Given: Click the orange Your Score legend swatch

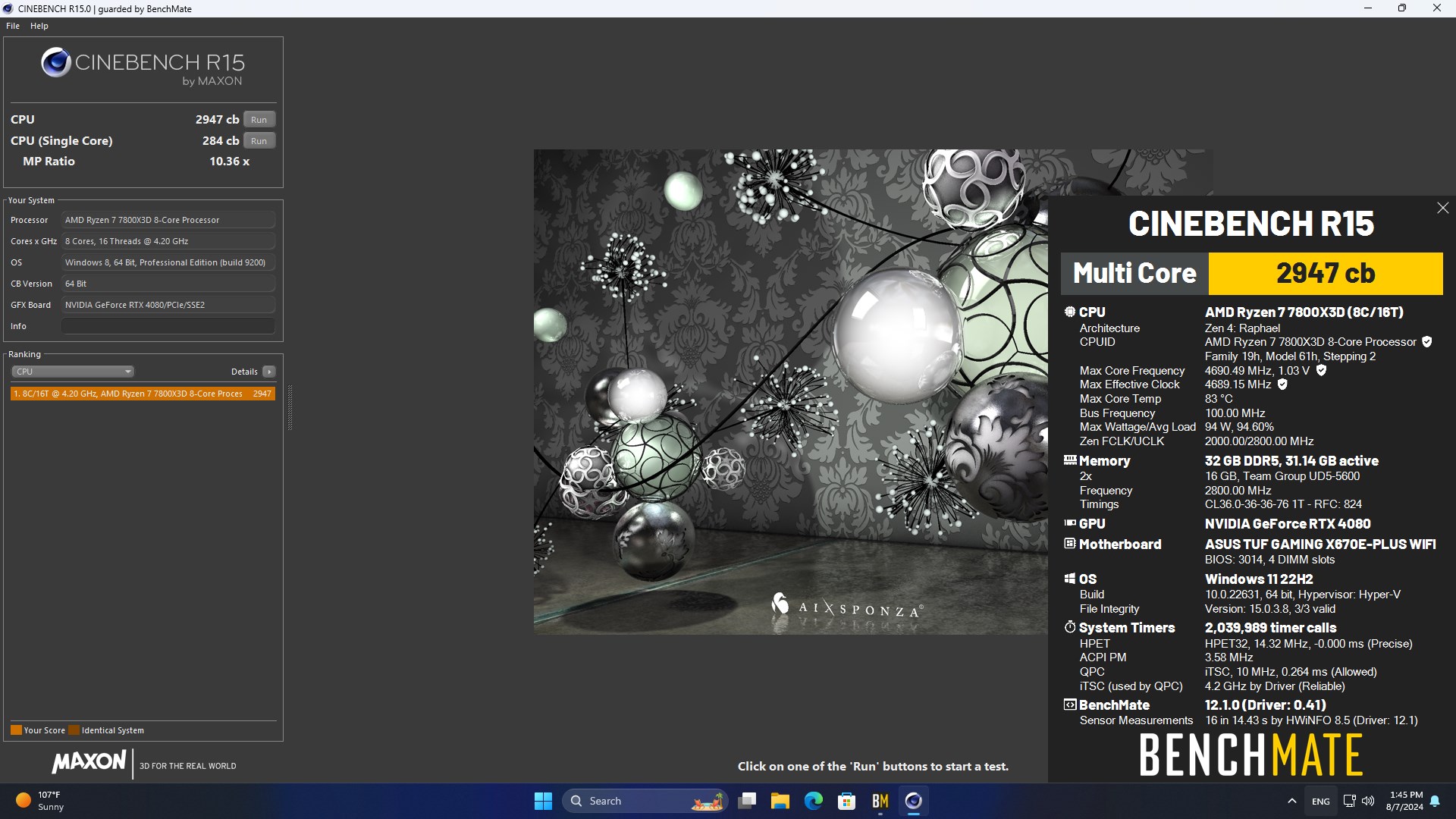Looking at the screenshot, I should coord(16,730).
